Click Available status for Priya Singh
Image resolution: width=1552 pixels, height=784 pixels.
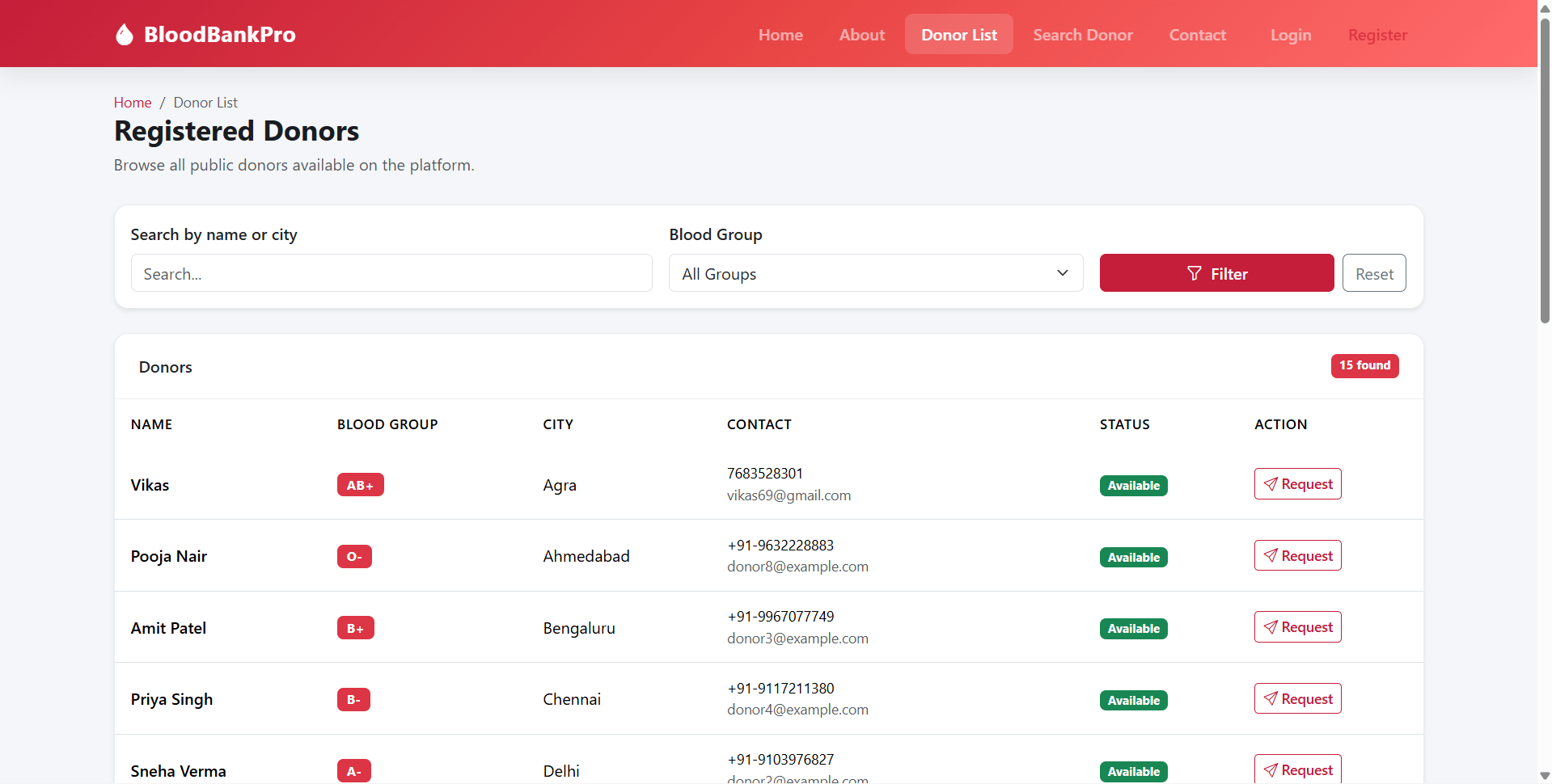(1134, 700)
